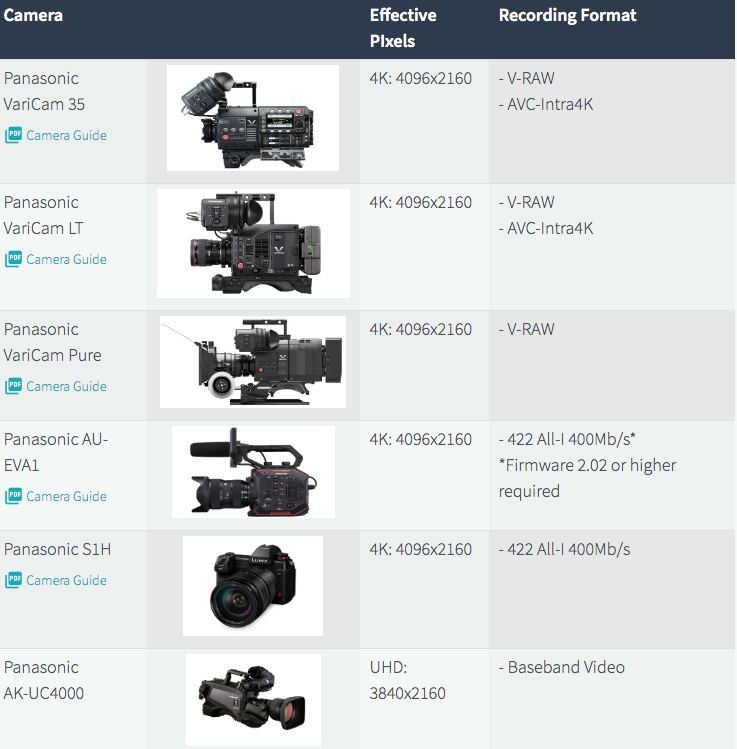The width and height of the screenshot is (737, 749).
Task: Select the VariCam LT camera photo
Action: pos(253,244)
